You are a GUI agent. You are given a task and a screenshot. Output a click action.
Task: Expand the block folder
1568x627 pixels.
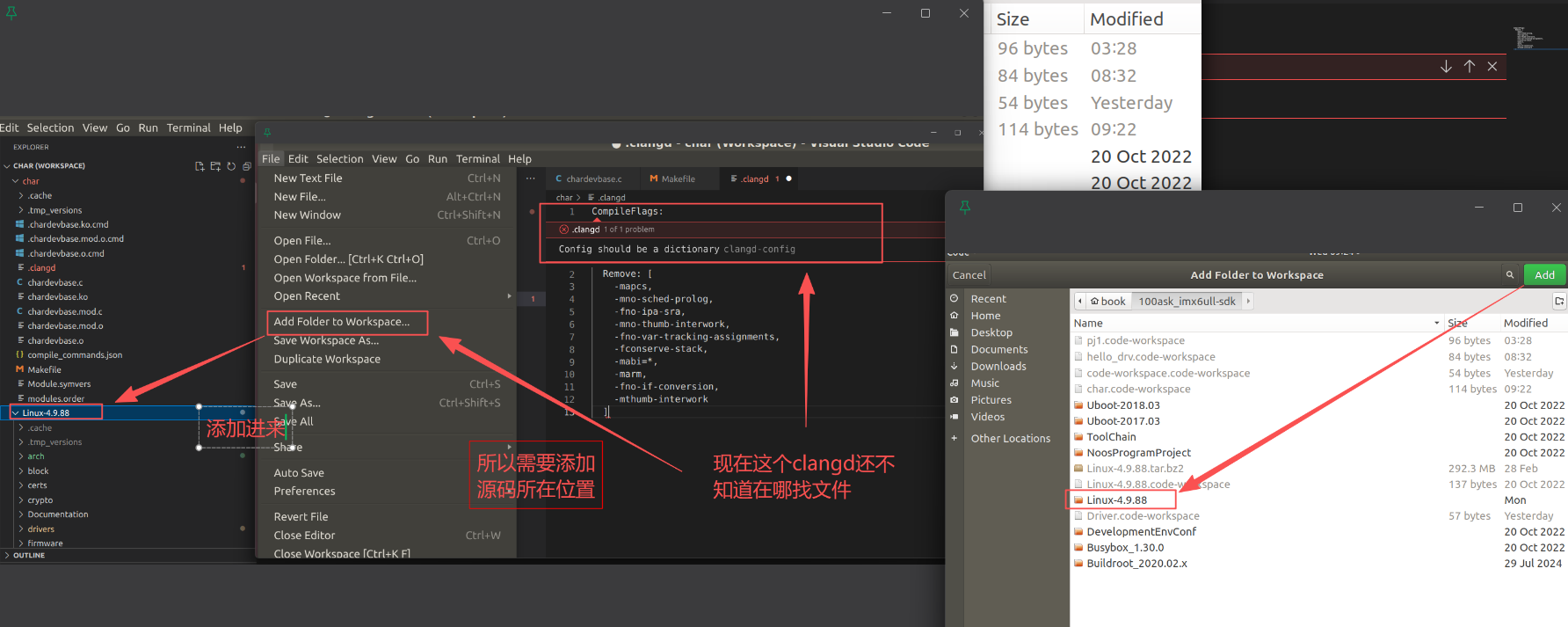point(21,471)
